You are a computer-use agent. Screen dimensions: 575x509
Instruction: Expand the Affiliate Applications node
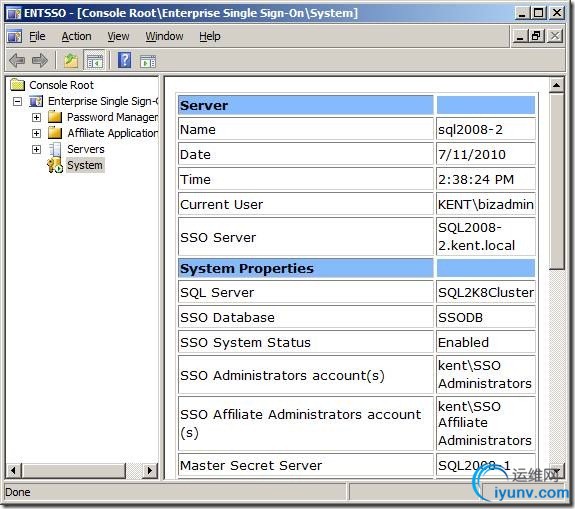click(x=36, y=133)
